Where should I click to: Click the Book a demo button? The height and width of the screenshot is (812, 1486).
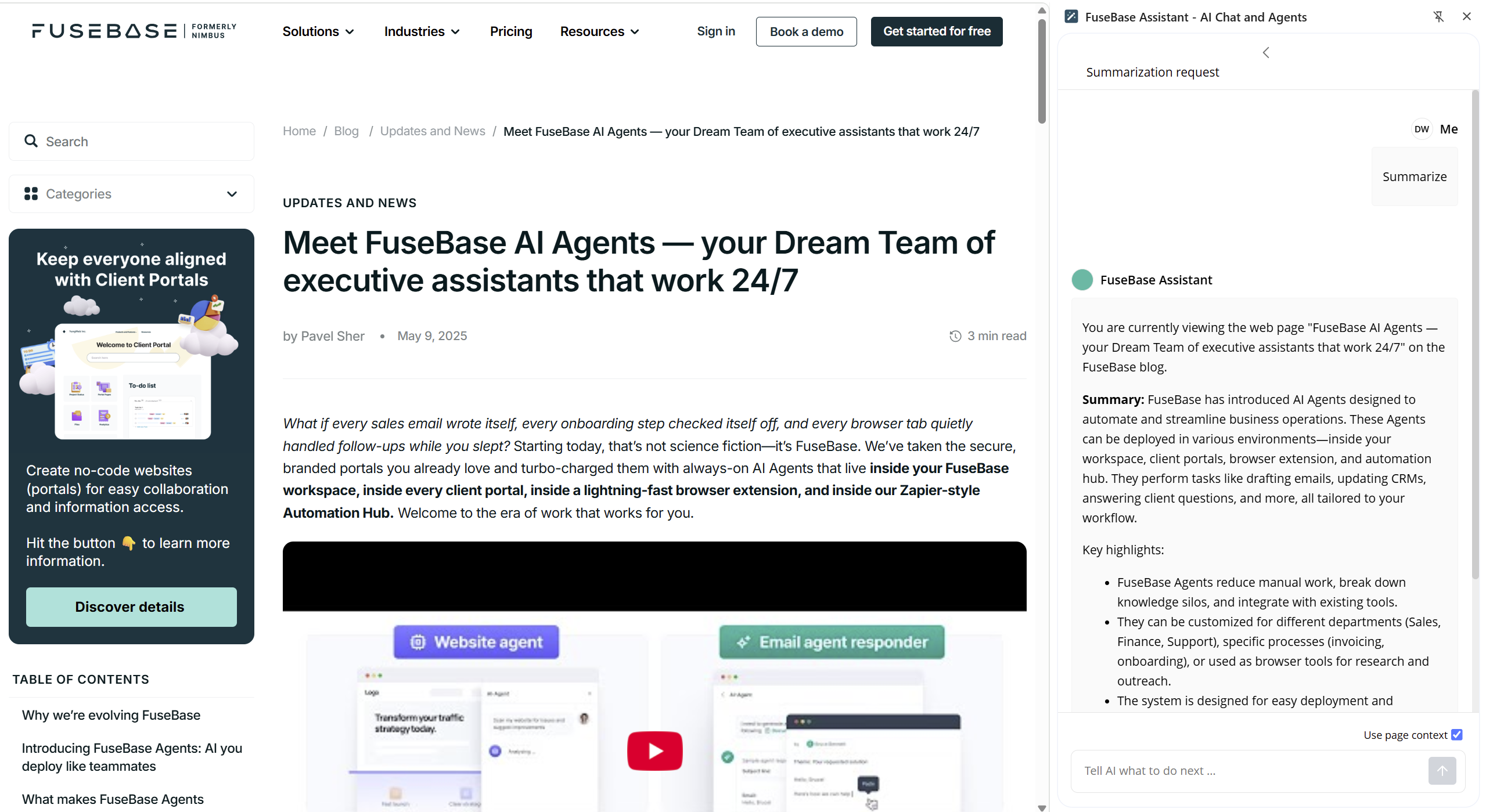pyautogui.click(x=807, y=31)
